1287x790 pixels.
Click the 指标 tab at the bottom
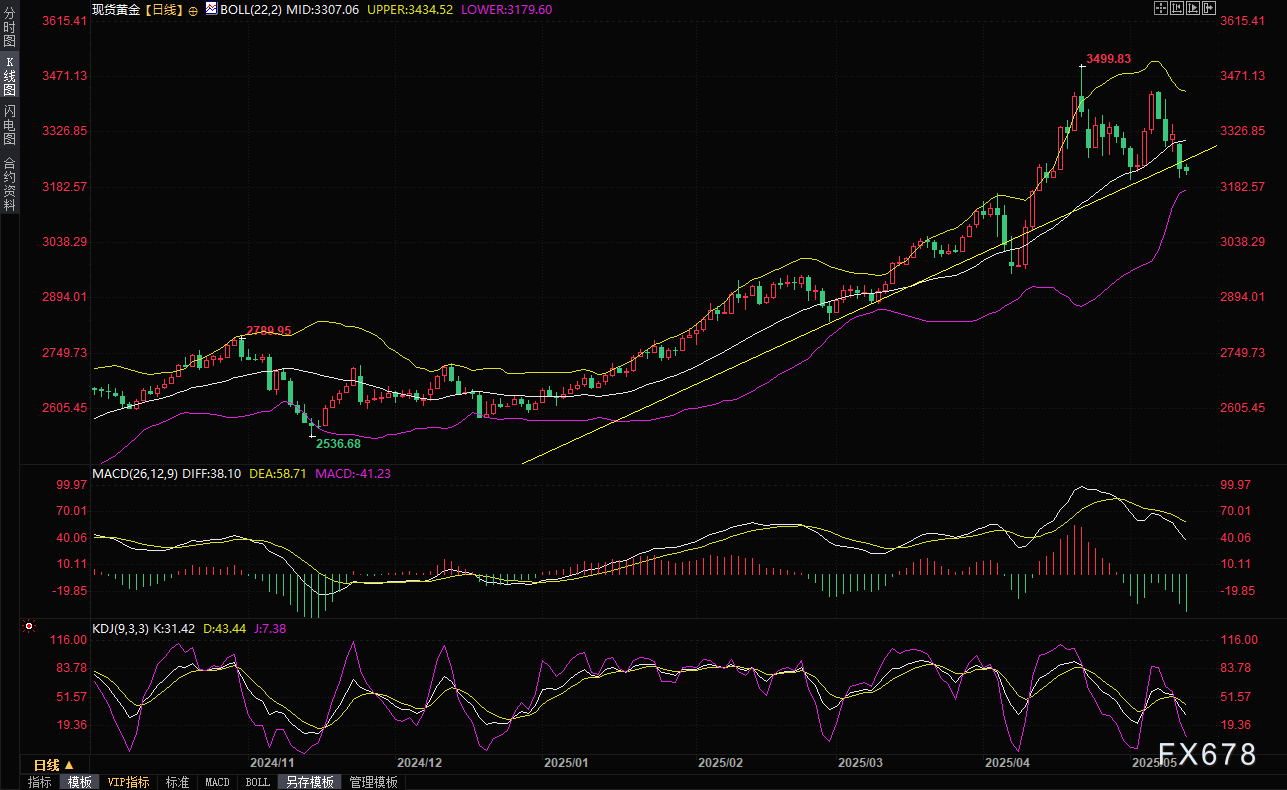(40, 782)
